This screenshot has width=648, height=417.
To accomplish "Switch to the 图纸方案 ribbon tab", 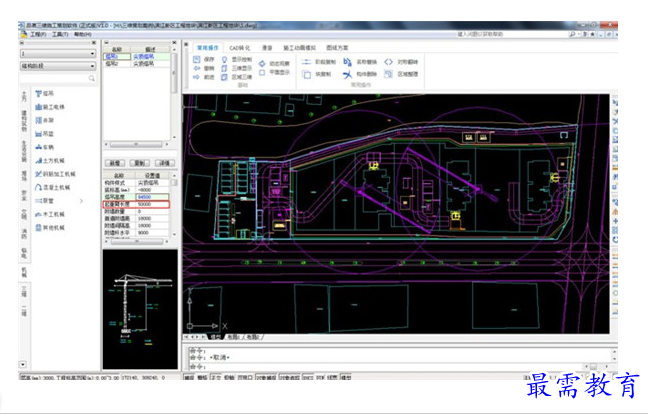I will pos(337,48).
